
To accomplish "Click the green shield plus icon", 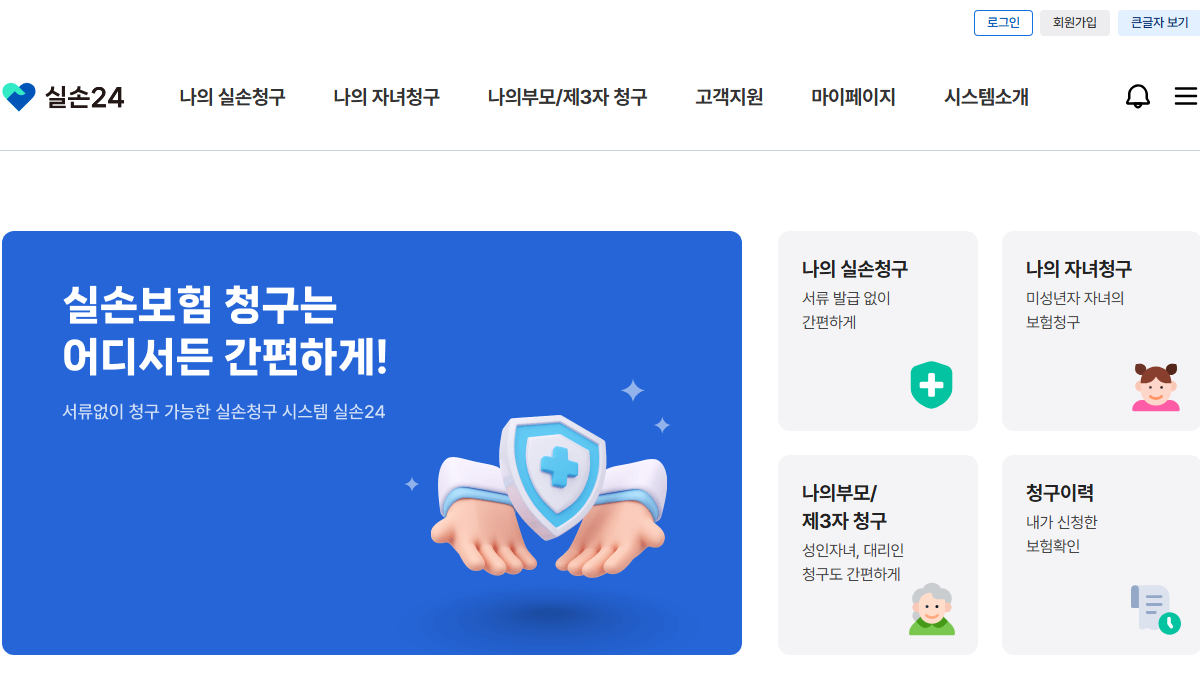I will click(x=931, y=385).
